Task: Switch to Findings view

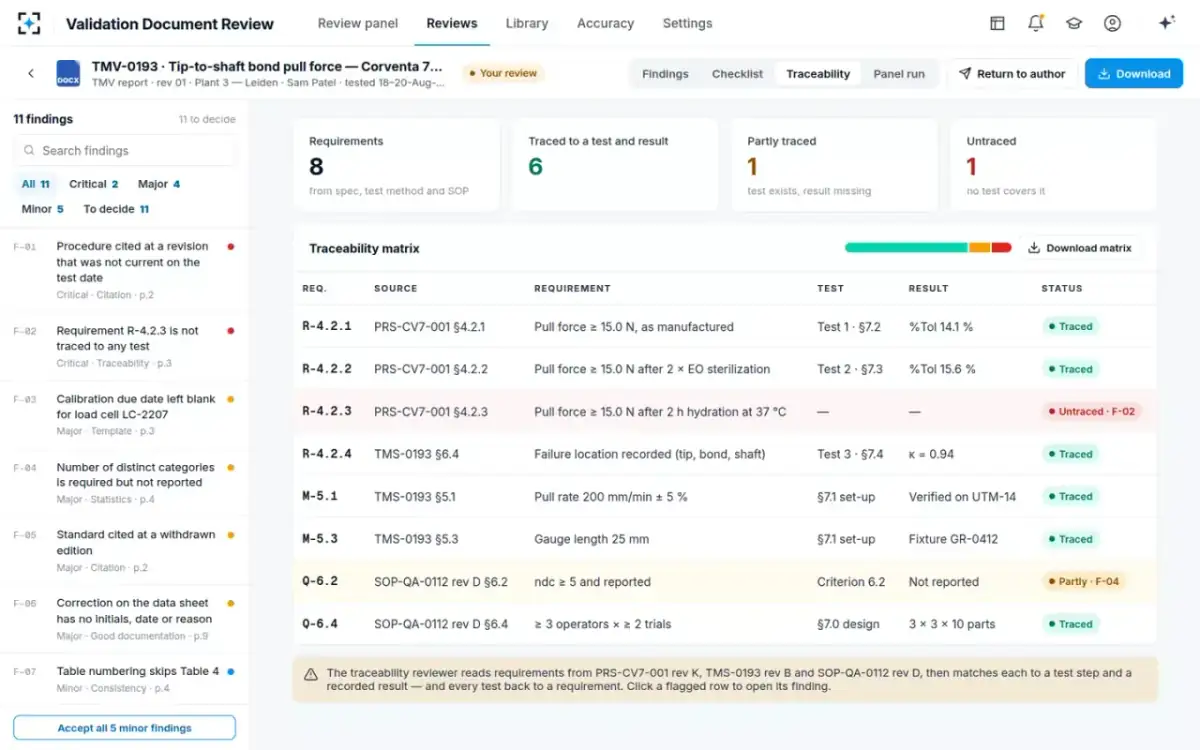Action: tap(665, 74)
